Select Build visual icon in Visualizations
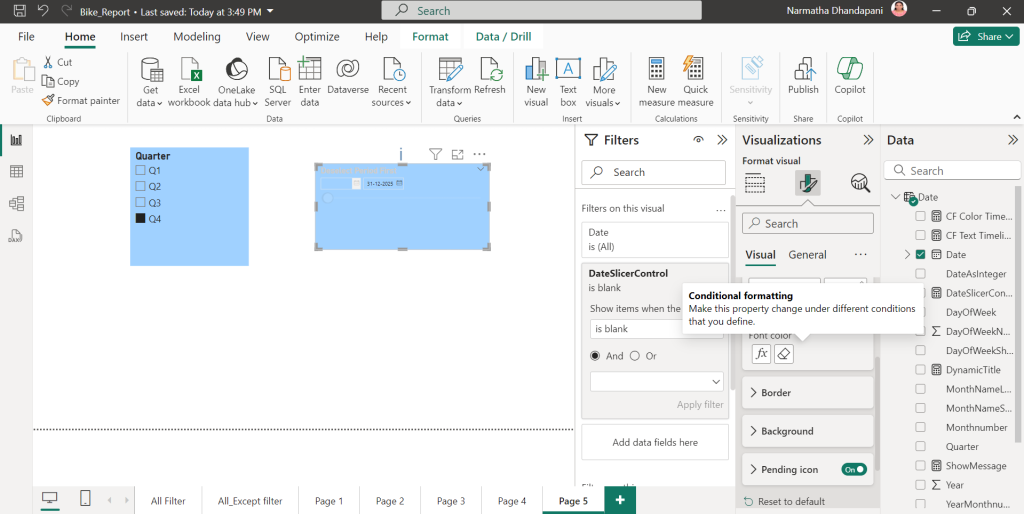Screen dimensions: 1024x514 [755, 184]
